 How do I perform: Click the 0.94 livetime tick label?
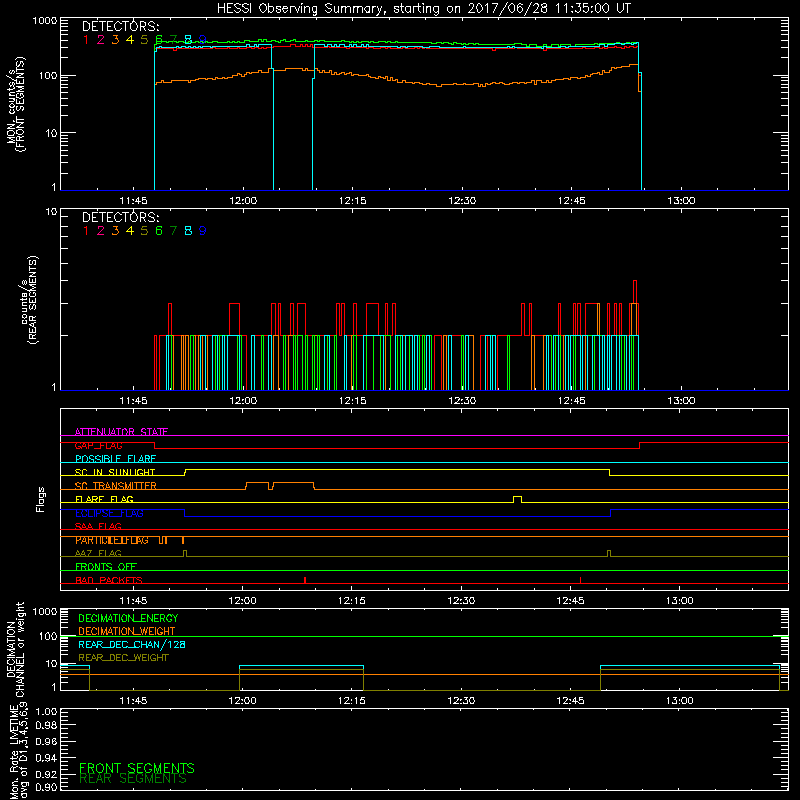pyautogui.click(x=46, y=757)
